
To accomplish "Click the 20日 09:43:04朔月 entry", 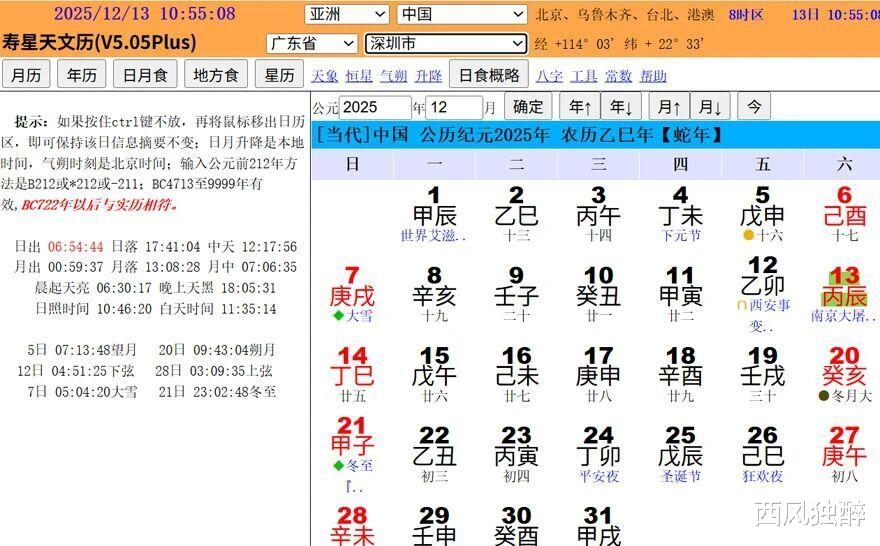I will (217, 350).
